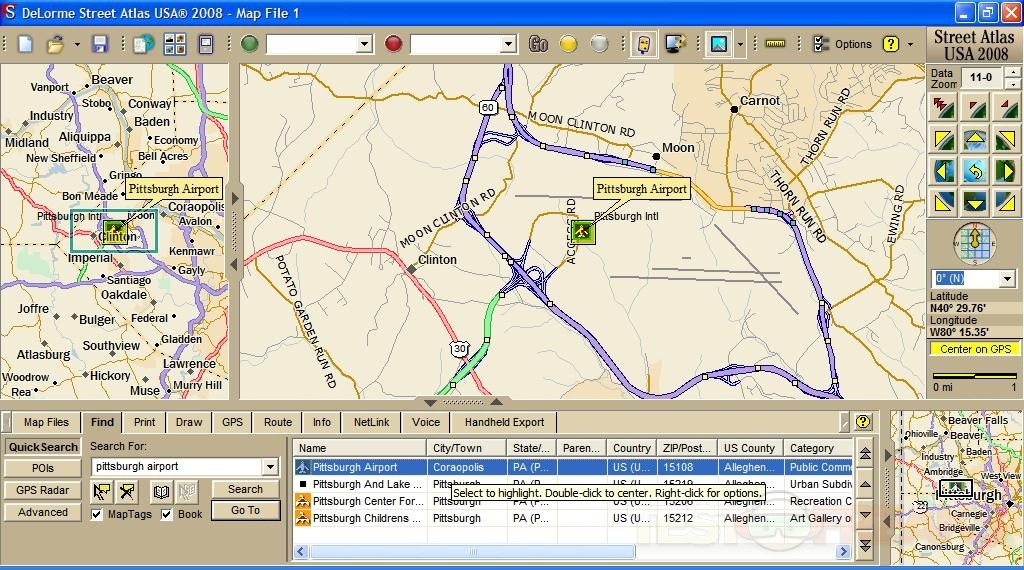Select Pittsburgh Center For result row
Image resolution: width=1024 pixels, height=570 pixels.
[368, 501]
